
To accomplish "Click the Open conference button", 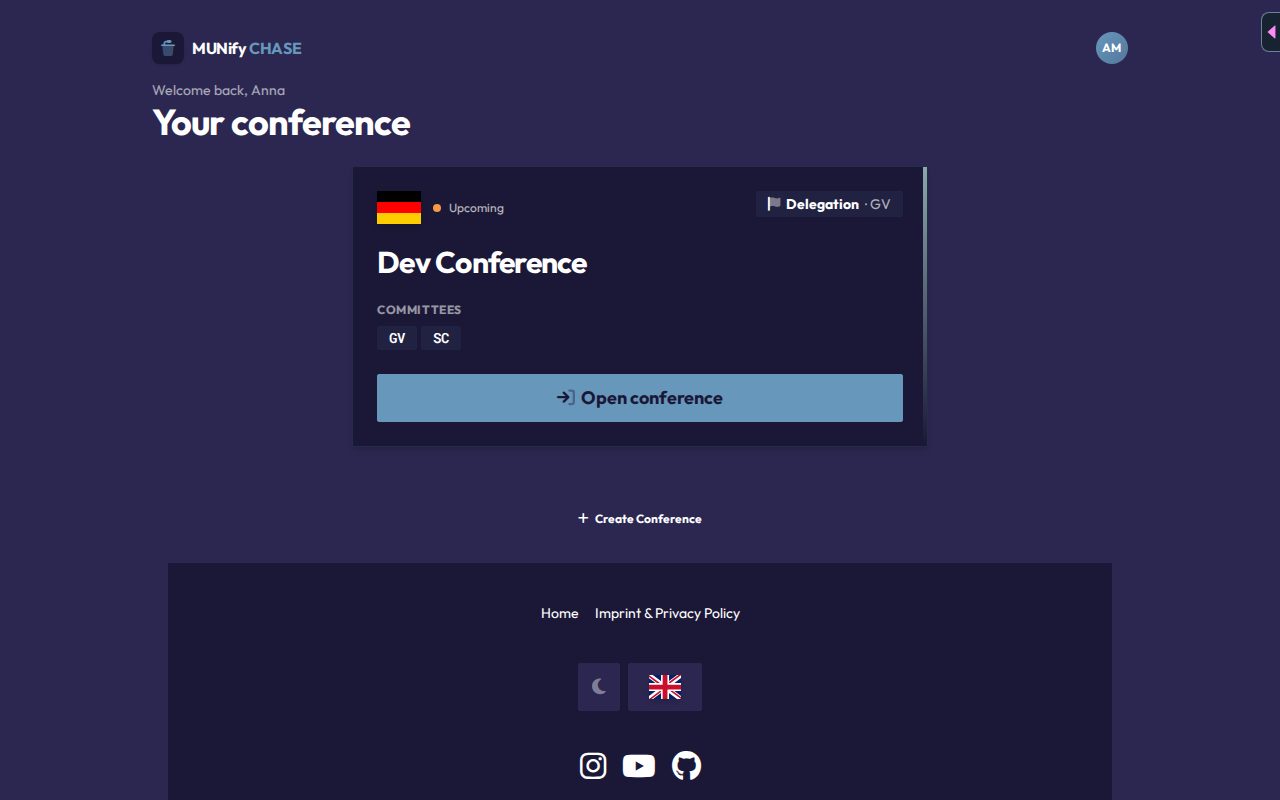I will click(x=640, y=398).
